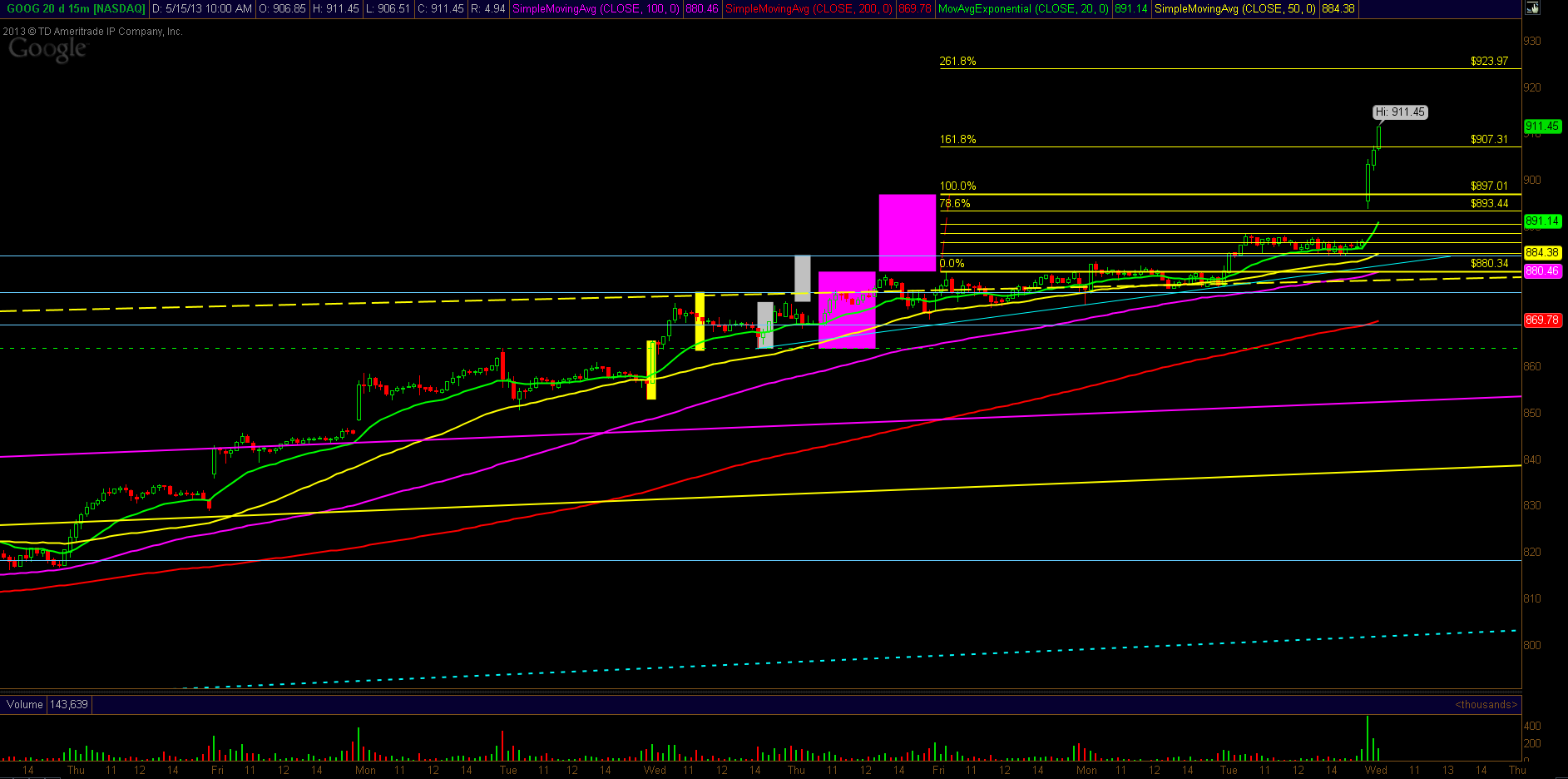Click the 810 price axis label
The image size is (1568, 779).
point(1531,599)
